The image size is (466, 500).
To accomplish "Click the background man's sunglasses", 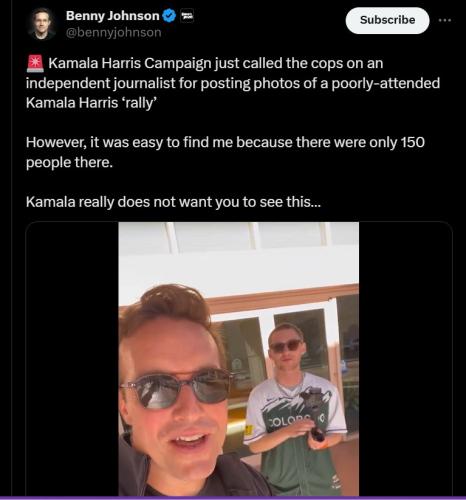I will click(286, 346).
